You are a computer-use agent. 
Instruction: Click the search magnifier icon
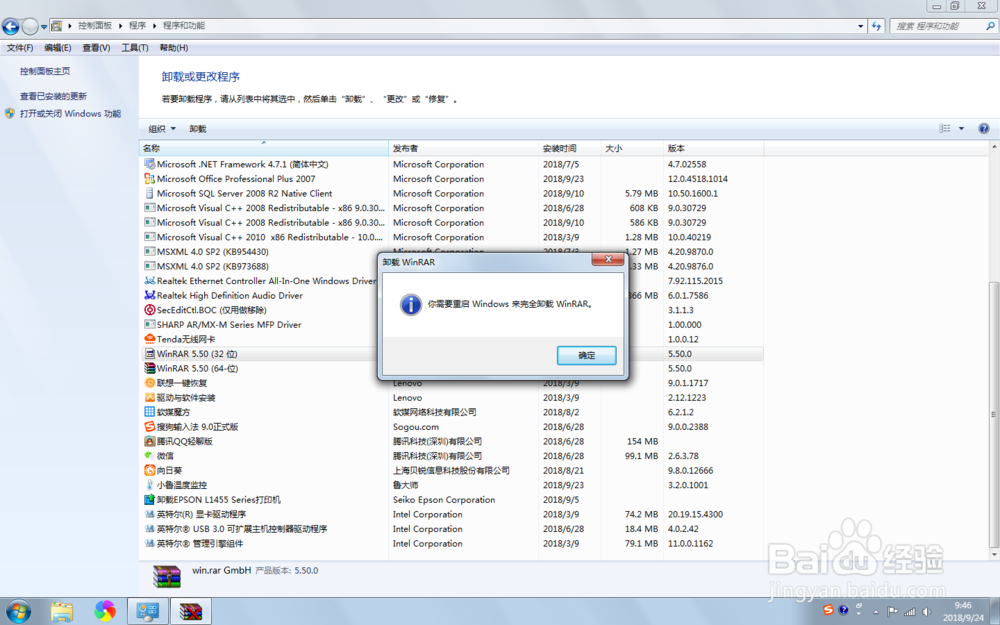[990, 26]
